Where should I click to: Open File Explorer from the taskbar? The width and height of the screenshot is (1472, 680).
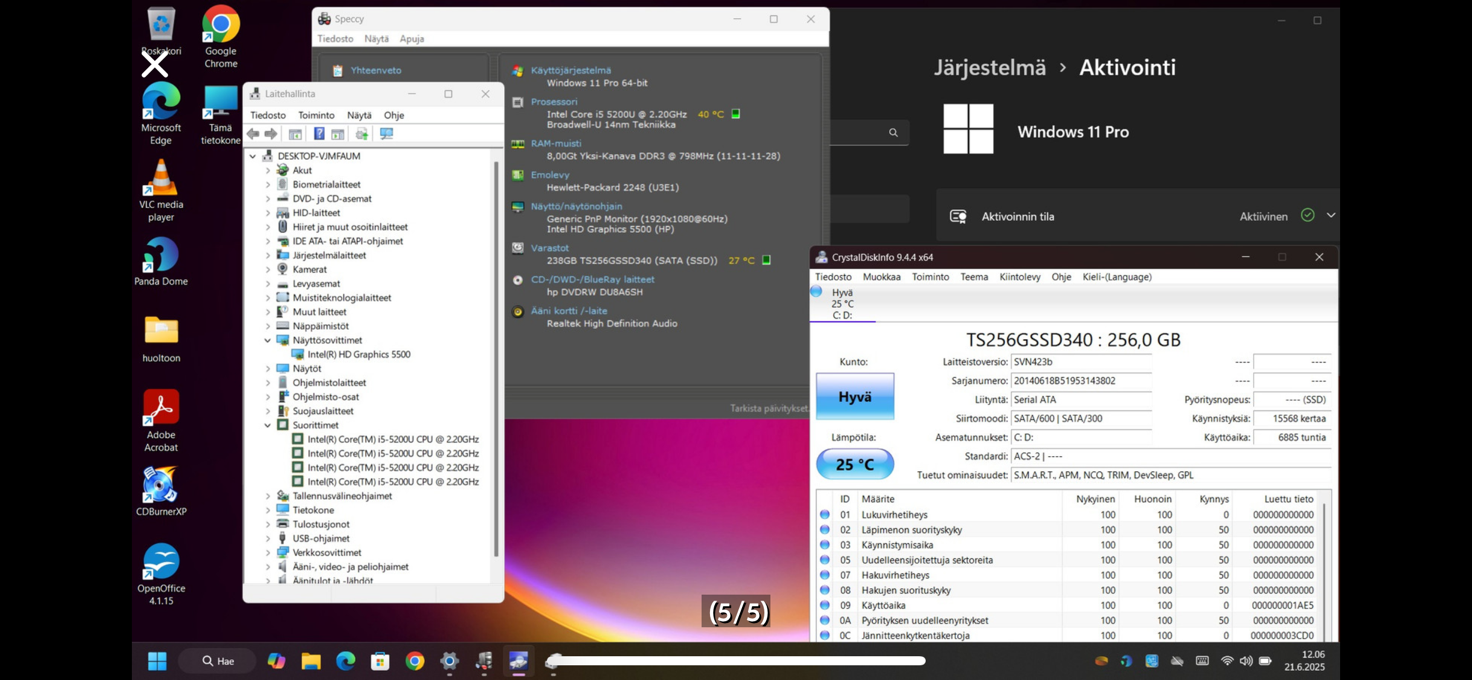311,661
